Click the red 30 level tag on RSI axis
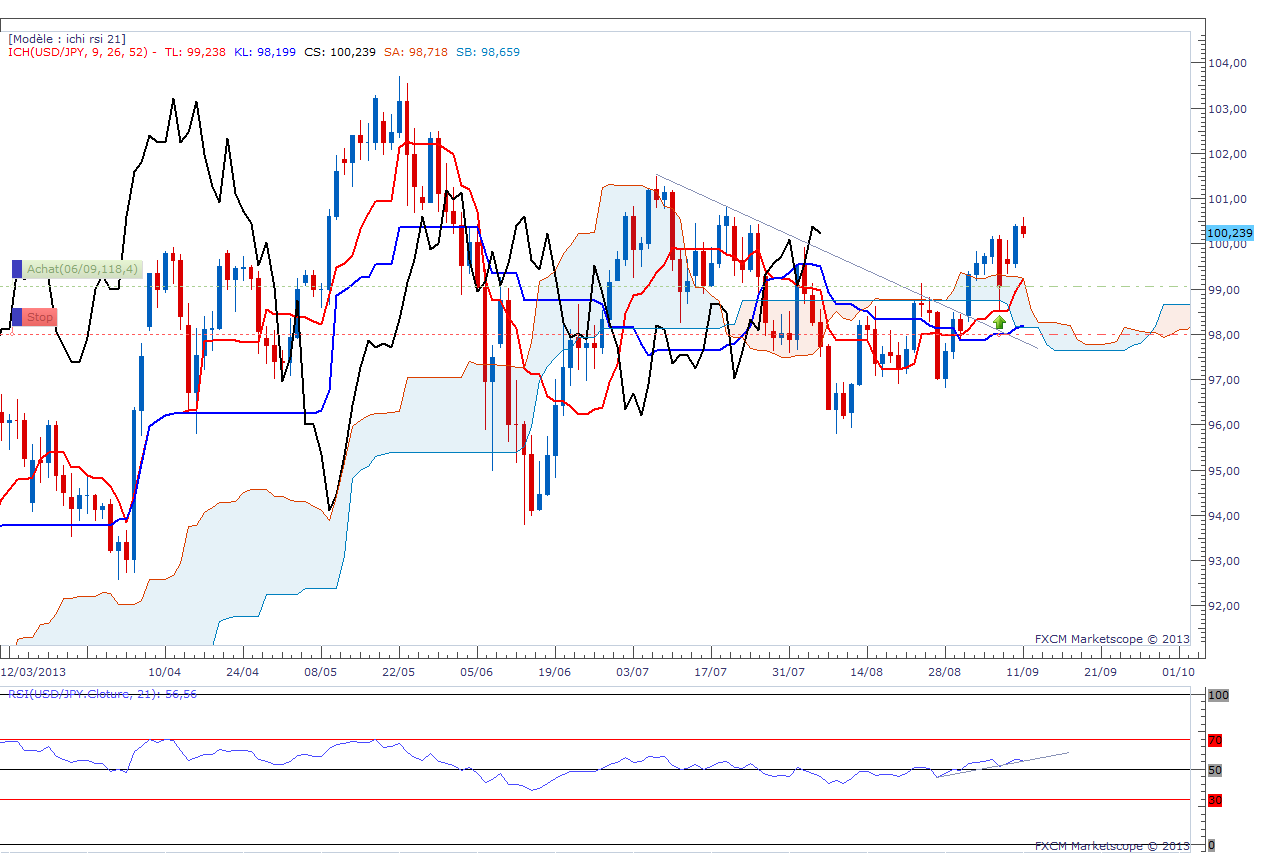Image resolution: width=1263 pixels, height=854 pixels. [x=1215, y=800]
